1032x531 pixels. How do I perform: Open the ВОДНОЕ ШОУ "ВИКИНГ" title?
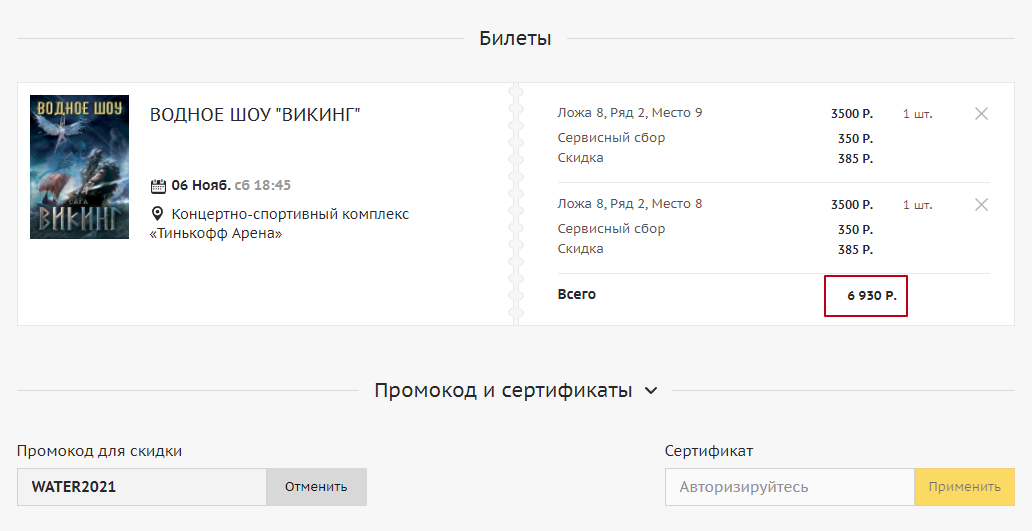(x=255, y=115)
